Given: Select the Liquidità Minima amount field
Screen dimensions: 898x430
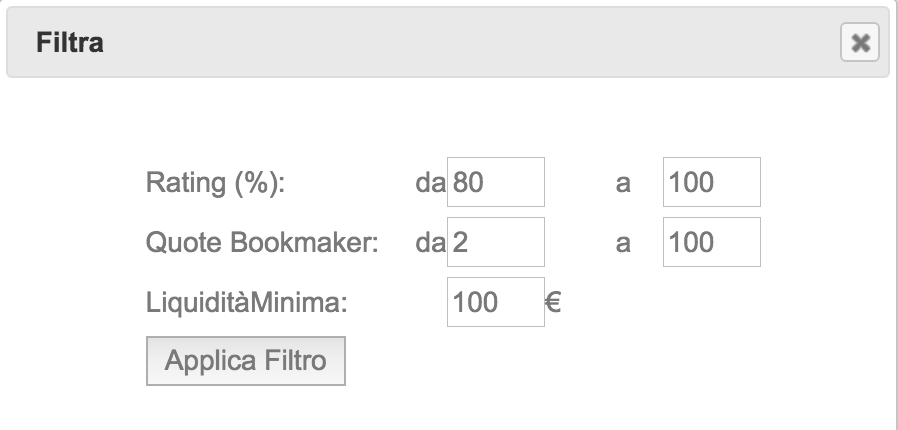Looking at the screenshot, I should click(x=496, y=303).
